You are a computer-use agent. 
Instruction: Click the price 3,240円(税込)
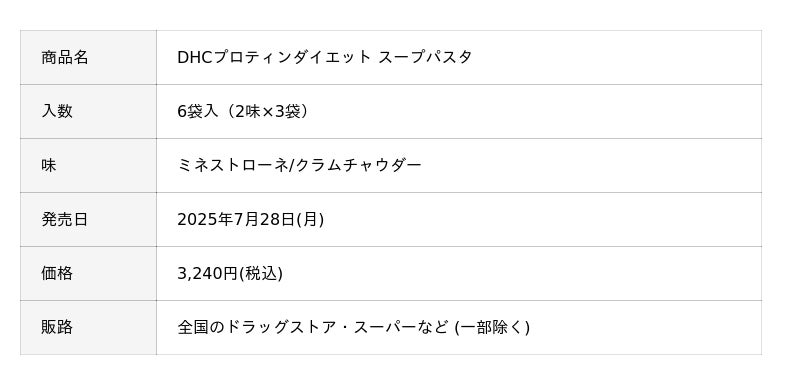tap(230, 274)
